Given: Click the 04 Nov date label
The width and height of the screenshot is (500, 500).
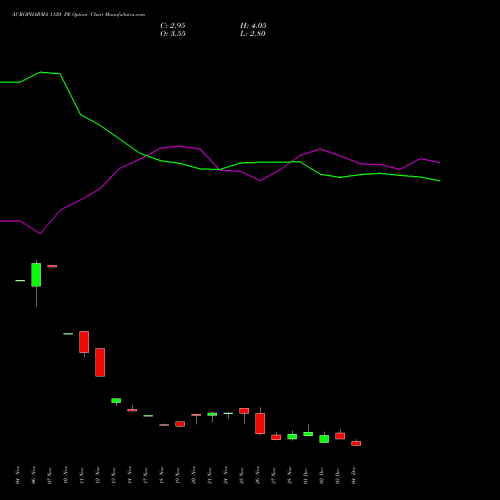Looking at the screenshot, I should pos(18,476).
